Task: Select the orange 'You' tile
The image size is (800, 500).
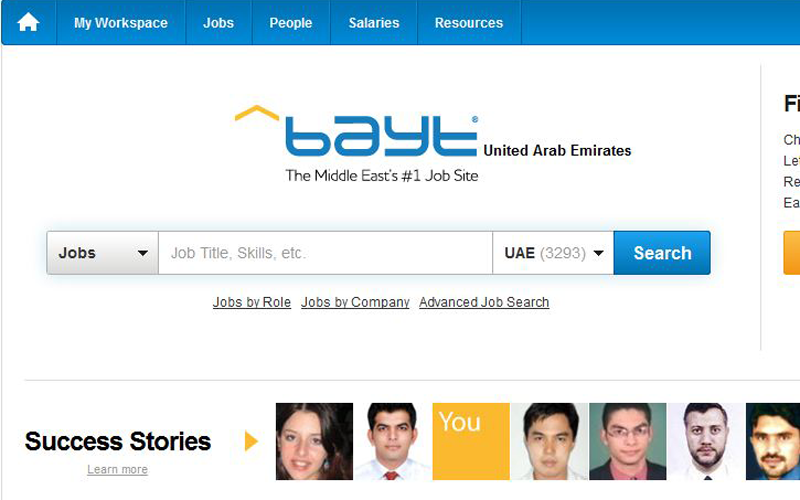Action: coord(471,441)
